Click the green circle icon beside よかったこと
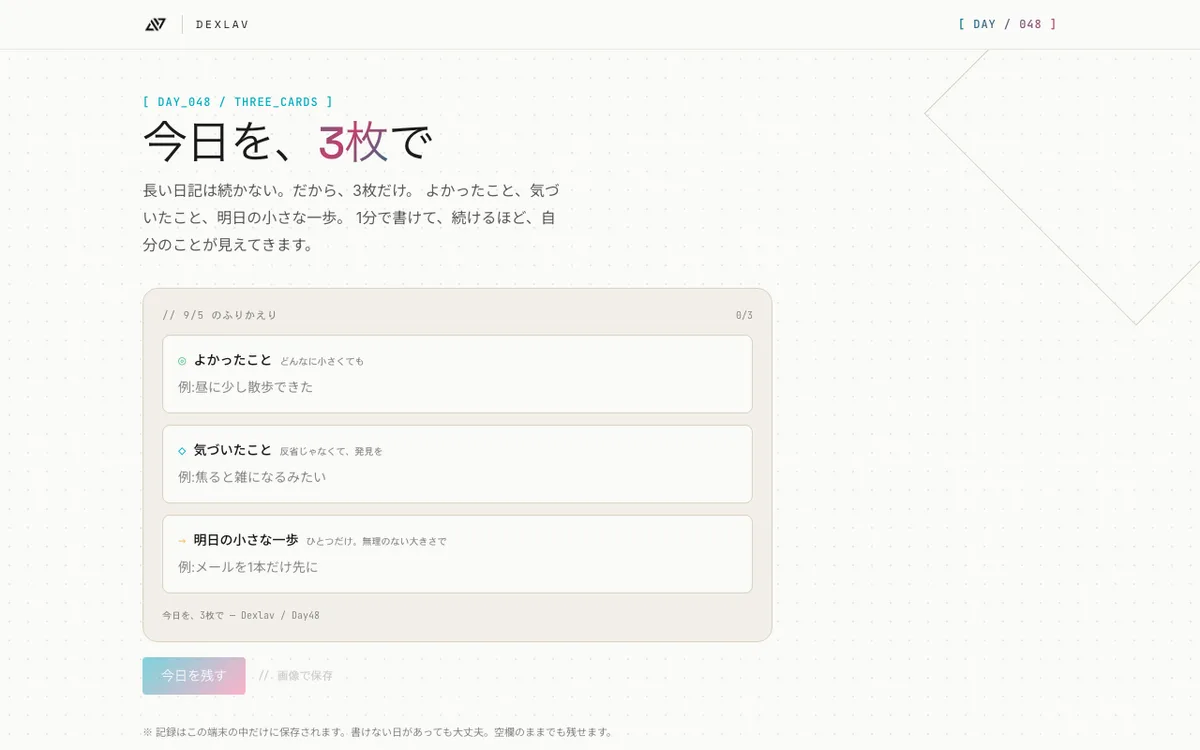1200x750 pixels. tap(182, 361)
